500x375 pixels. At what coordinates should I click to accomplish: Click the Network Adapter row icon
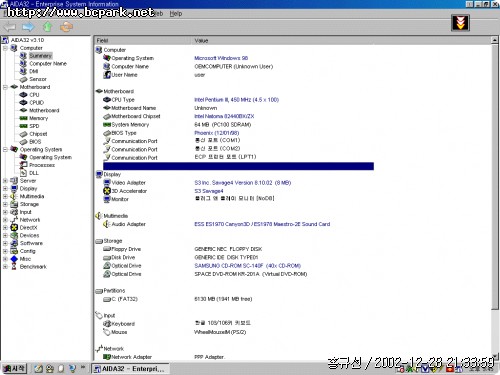point(107,357)
